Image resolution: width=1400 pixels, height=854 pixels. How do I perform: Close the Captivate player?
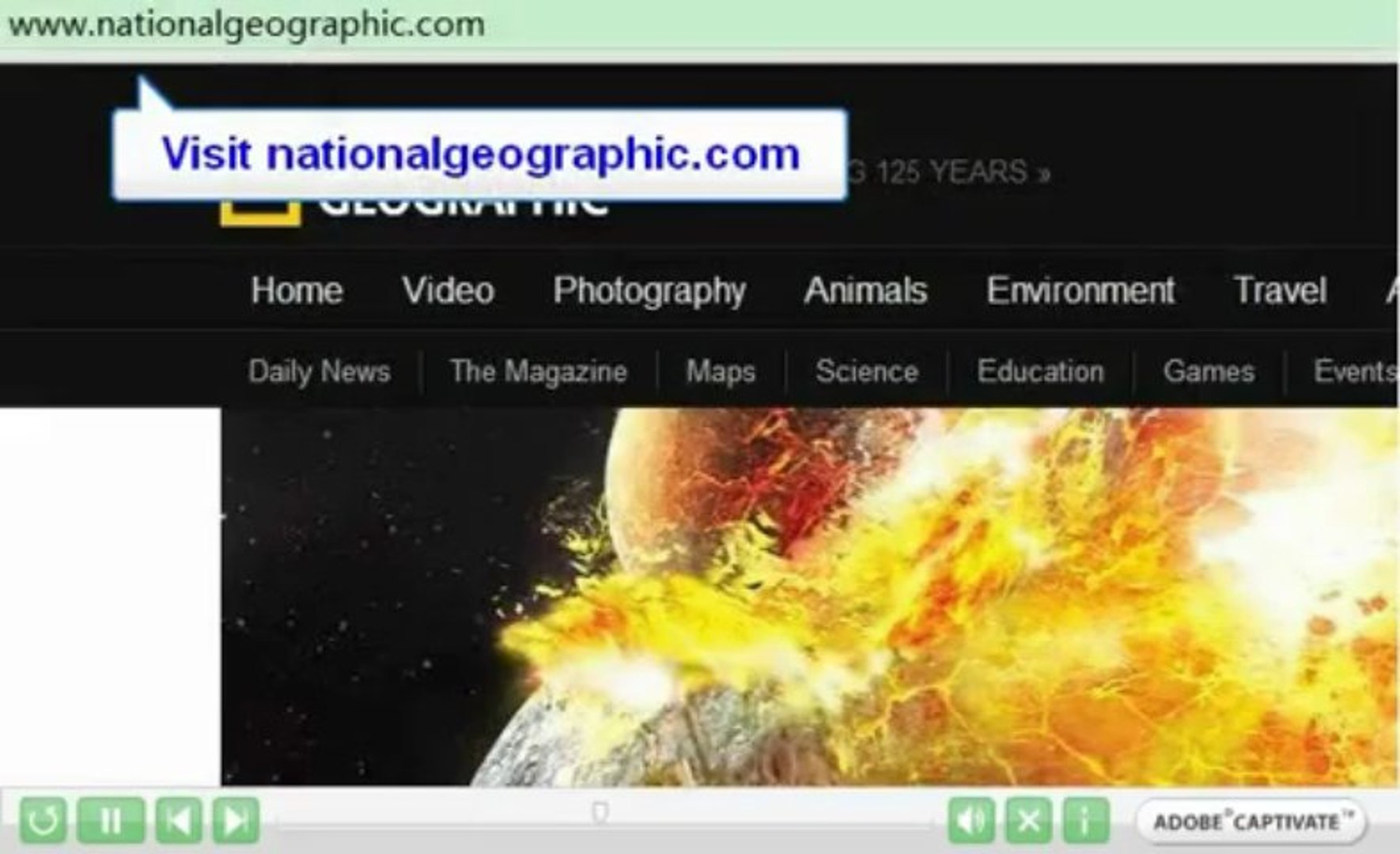tap(1029, 821)
